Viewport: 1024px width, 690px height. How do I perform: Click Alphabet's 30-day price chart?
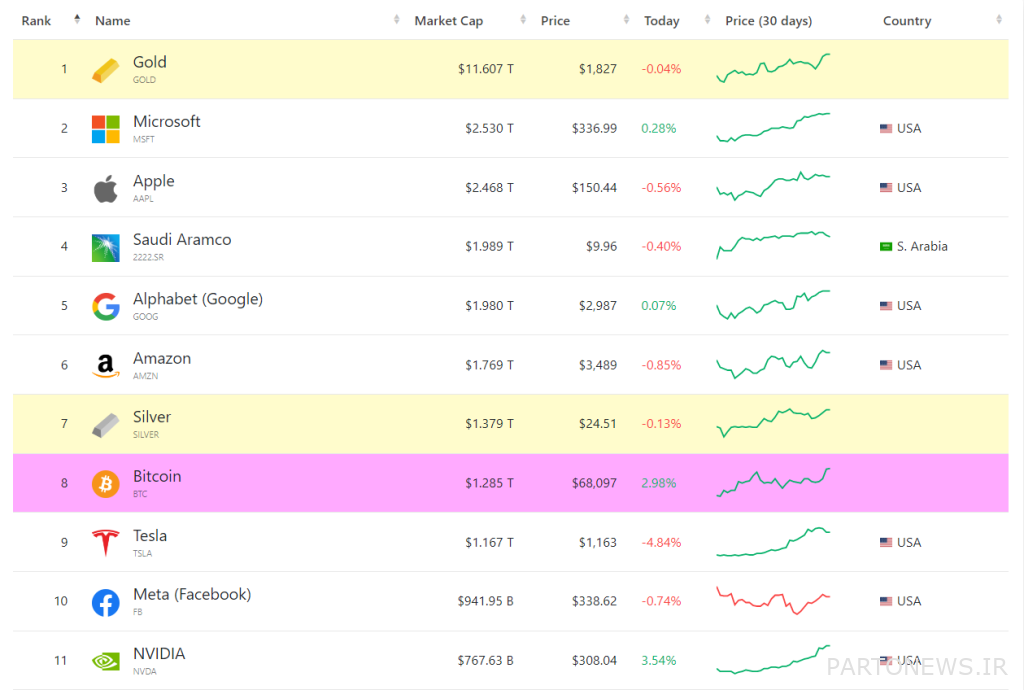(x=773, y=304)
